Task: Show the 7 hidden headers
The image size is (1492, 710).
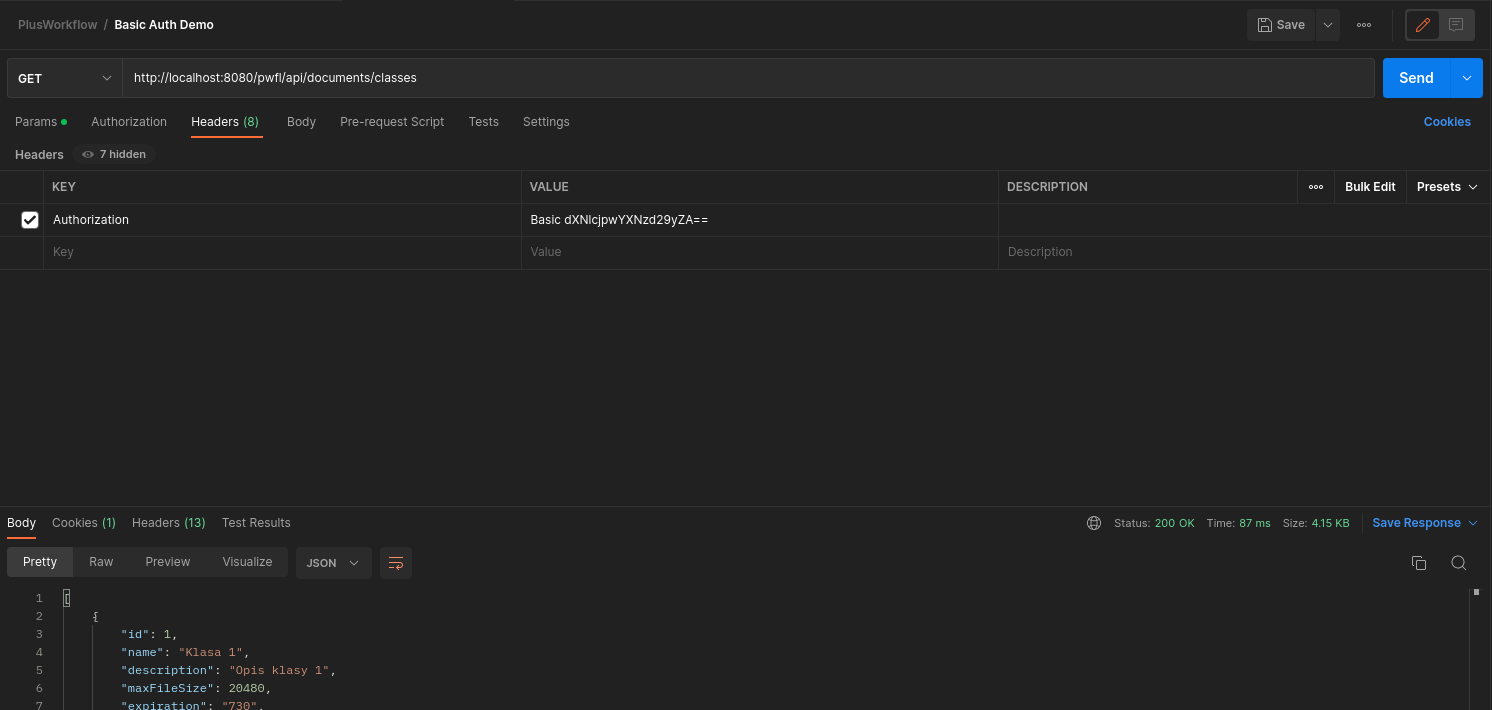Action: [114, 155]
